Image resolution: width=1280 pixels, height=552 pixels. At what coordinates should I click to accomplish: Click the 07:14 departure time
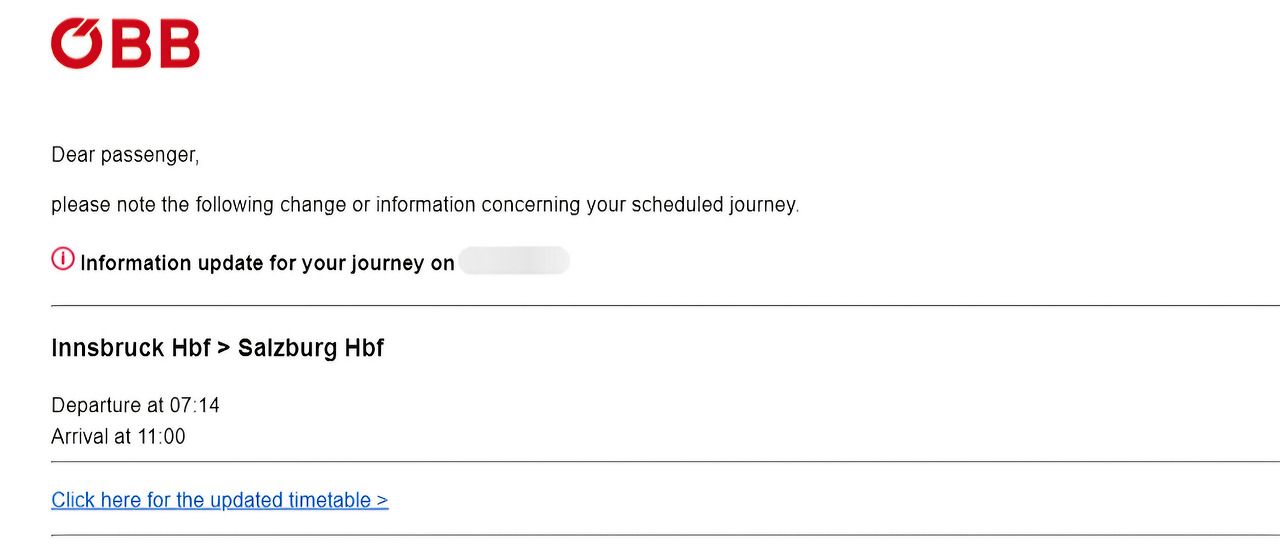[x=195, y=405]
